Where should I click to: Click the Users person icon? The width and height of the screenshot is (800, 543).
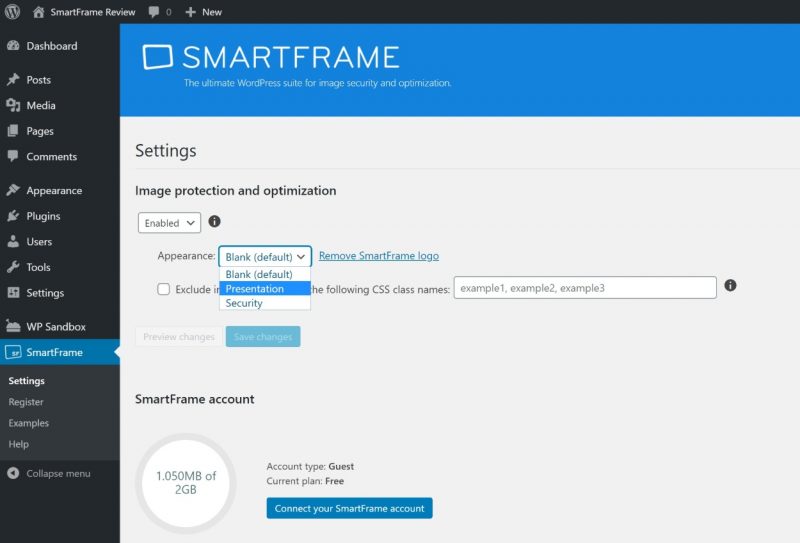pos(13,241)
